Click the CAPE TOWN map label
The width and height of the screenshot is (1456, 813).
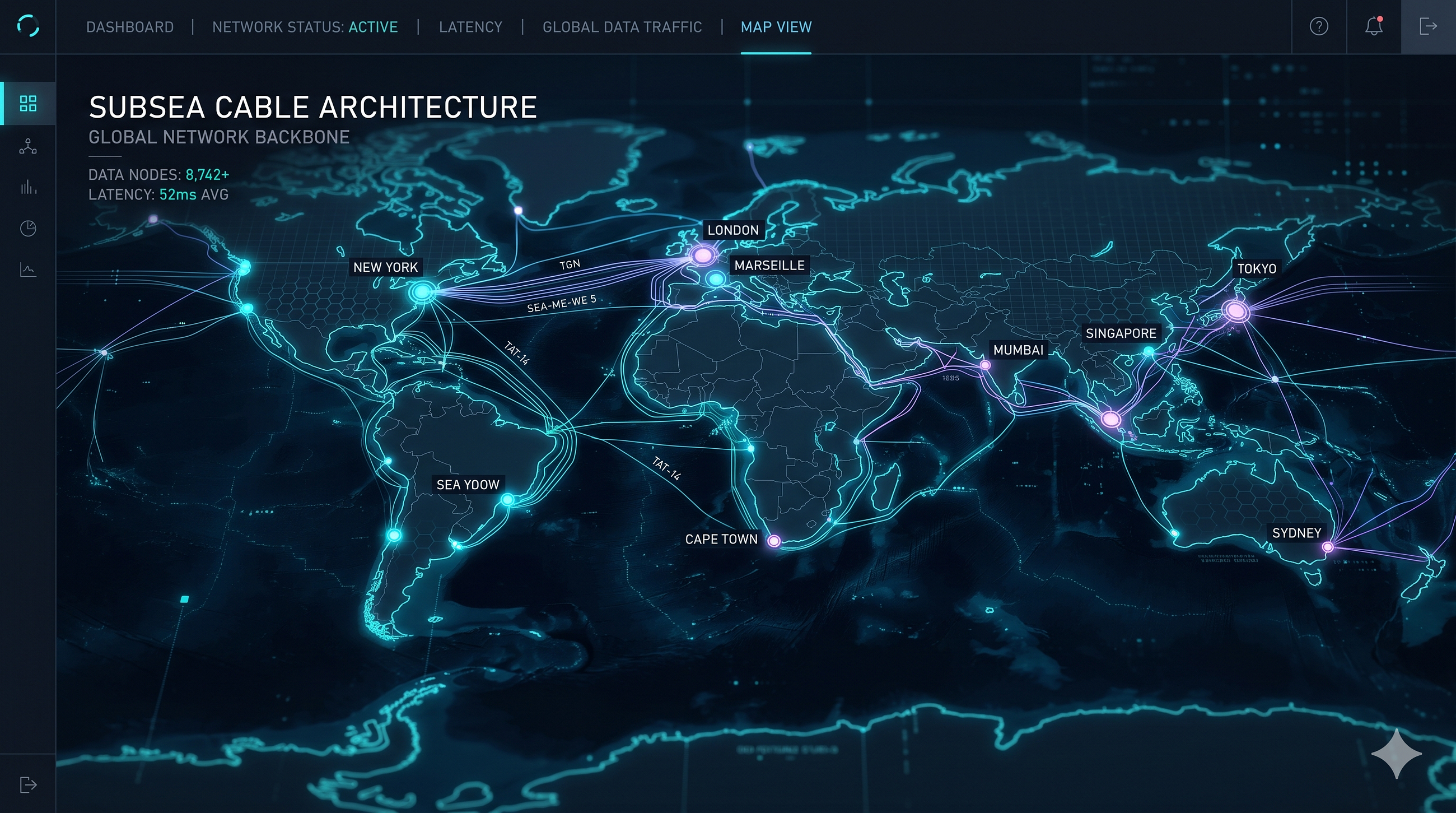point(721,539)
